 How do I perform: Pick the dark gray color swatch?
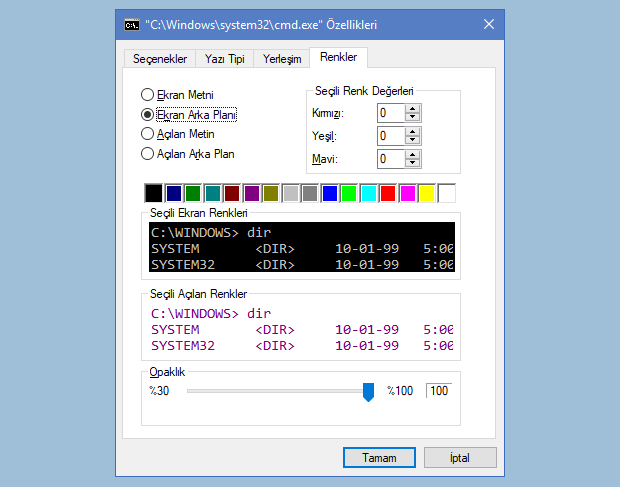(310, 193)
